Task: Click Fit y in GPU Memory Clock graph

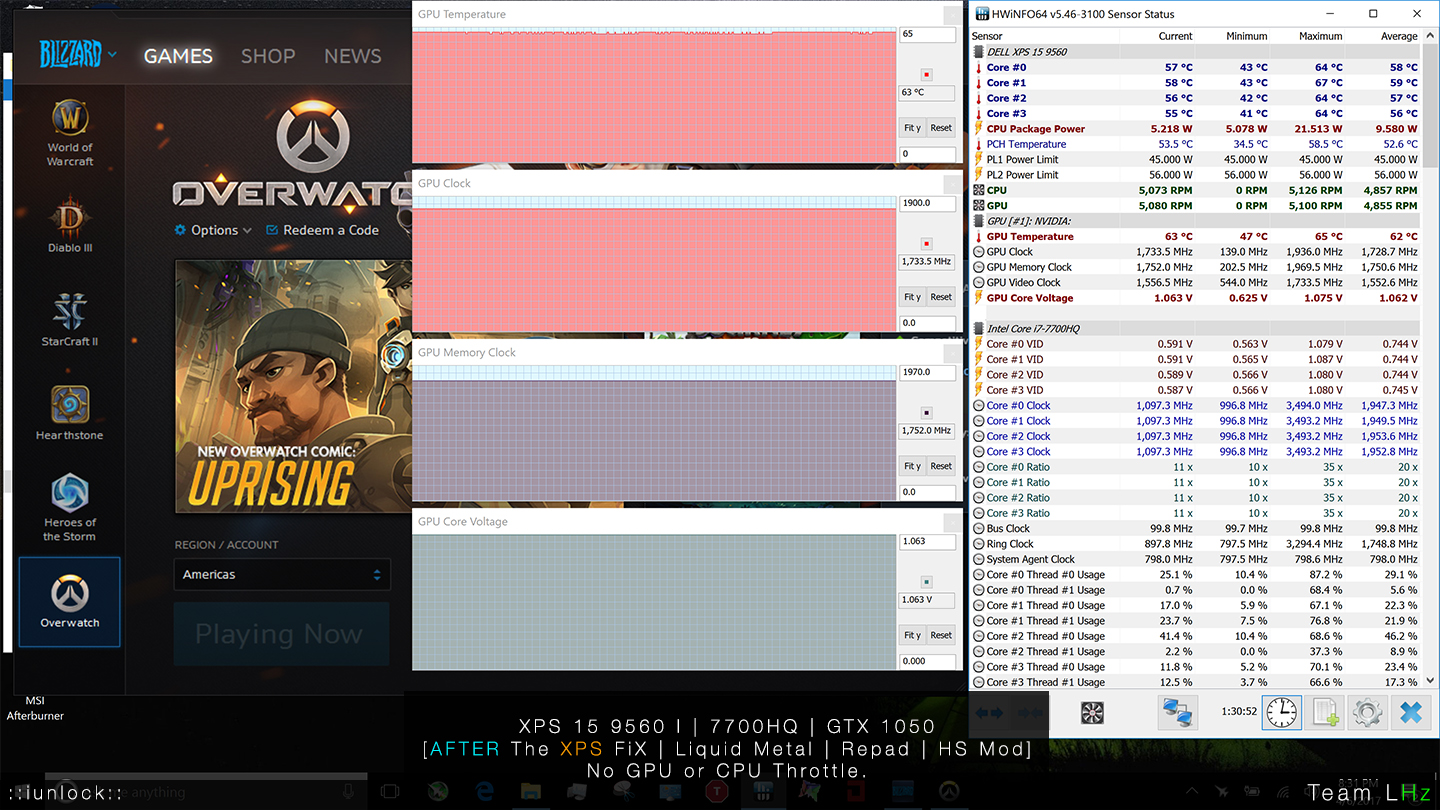Action: [912, 466]
